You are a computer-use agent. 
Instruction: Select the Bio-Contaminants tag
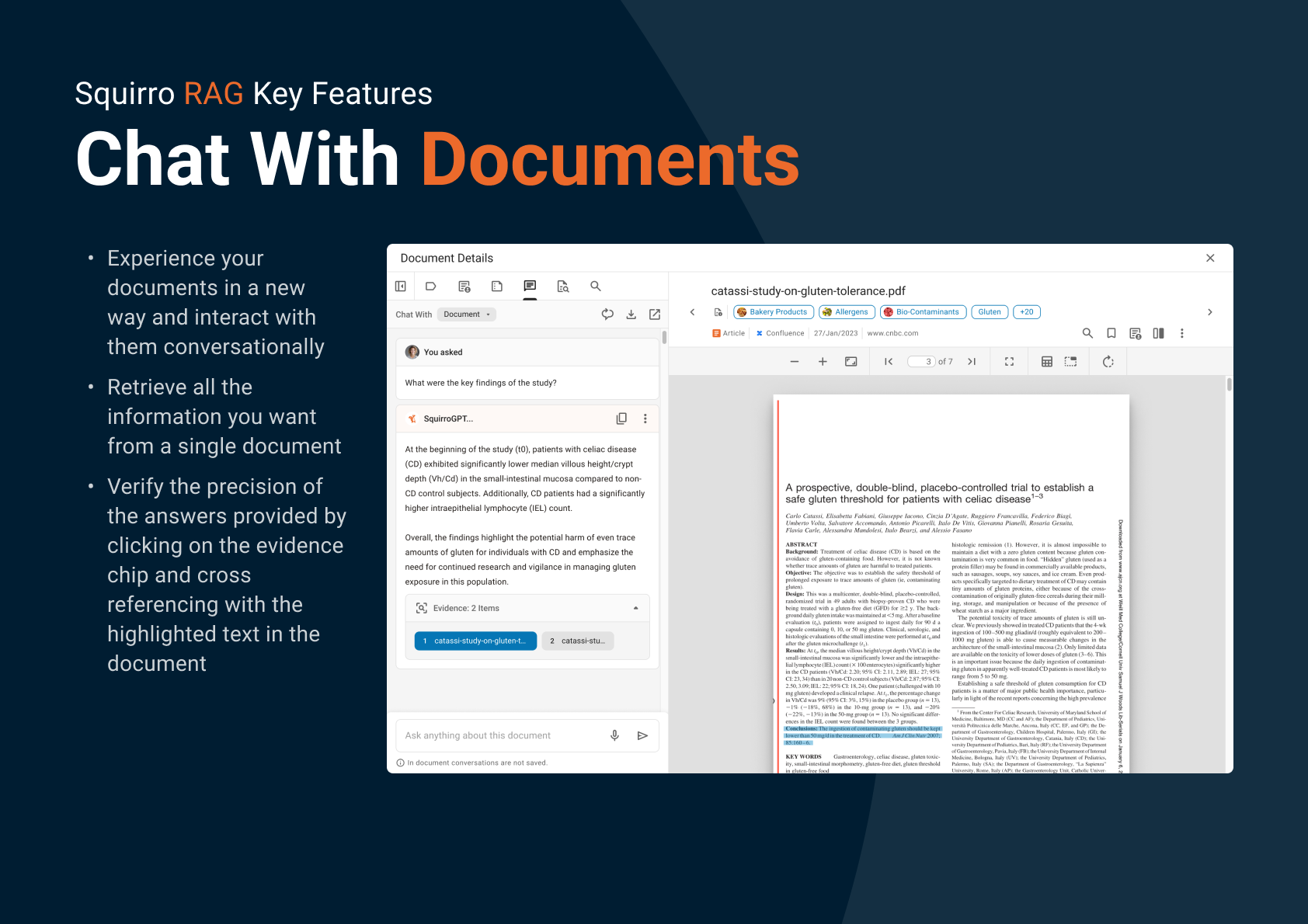click(x=923, y=312)
